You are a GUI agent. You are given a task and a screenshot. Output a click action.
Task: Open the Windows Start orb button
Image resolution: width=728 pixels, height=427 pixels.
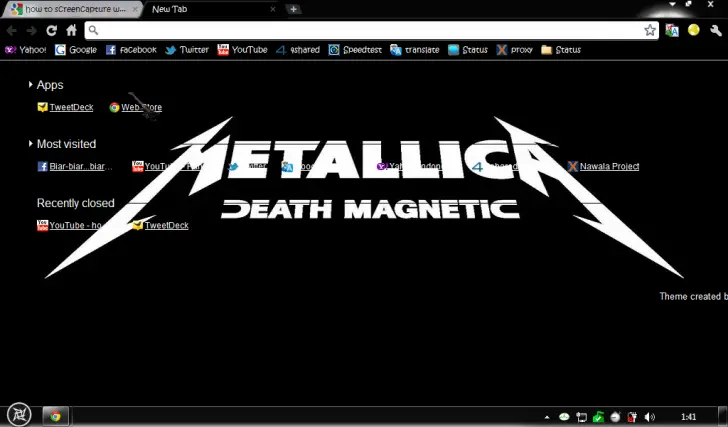(19, 414)
